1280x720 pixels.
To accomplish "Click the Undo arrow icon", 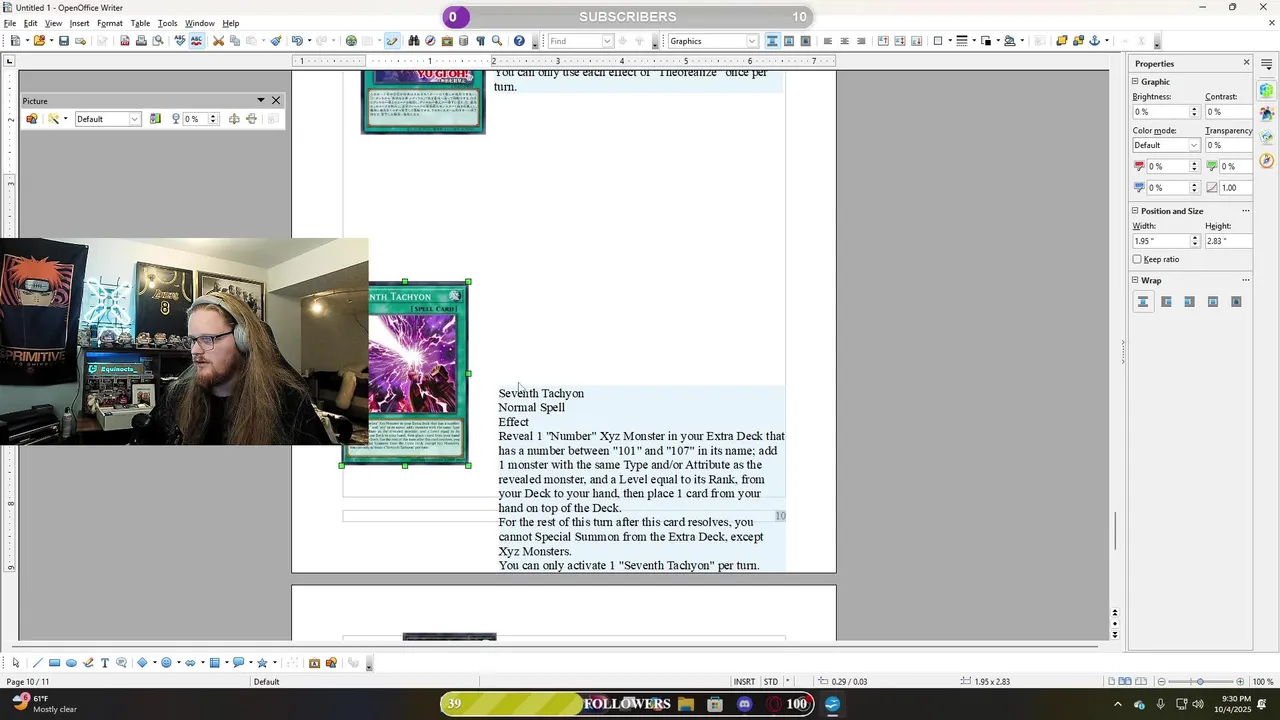I will tap(297, 41).
